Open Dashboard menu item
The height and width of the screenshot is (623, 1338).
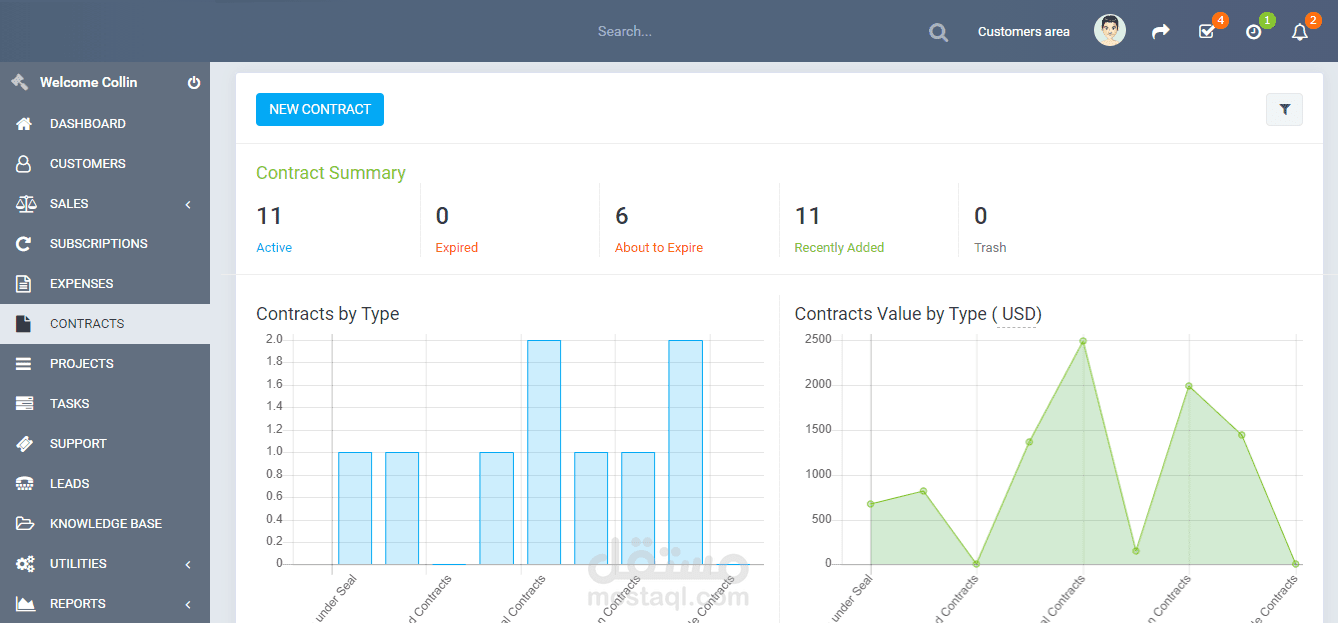coord(105,124)
